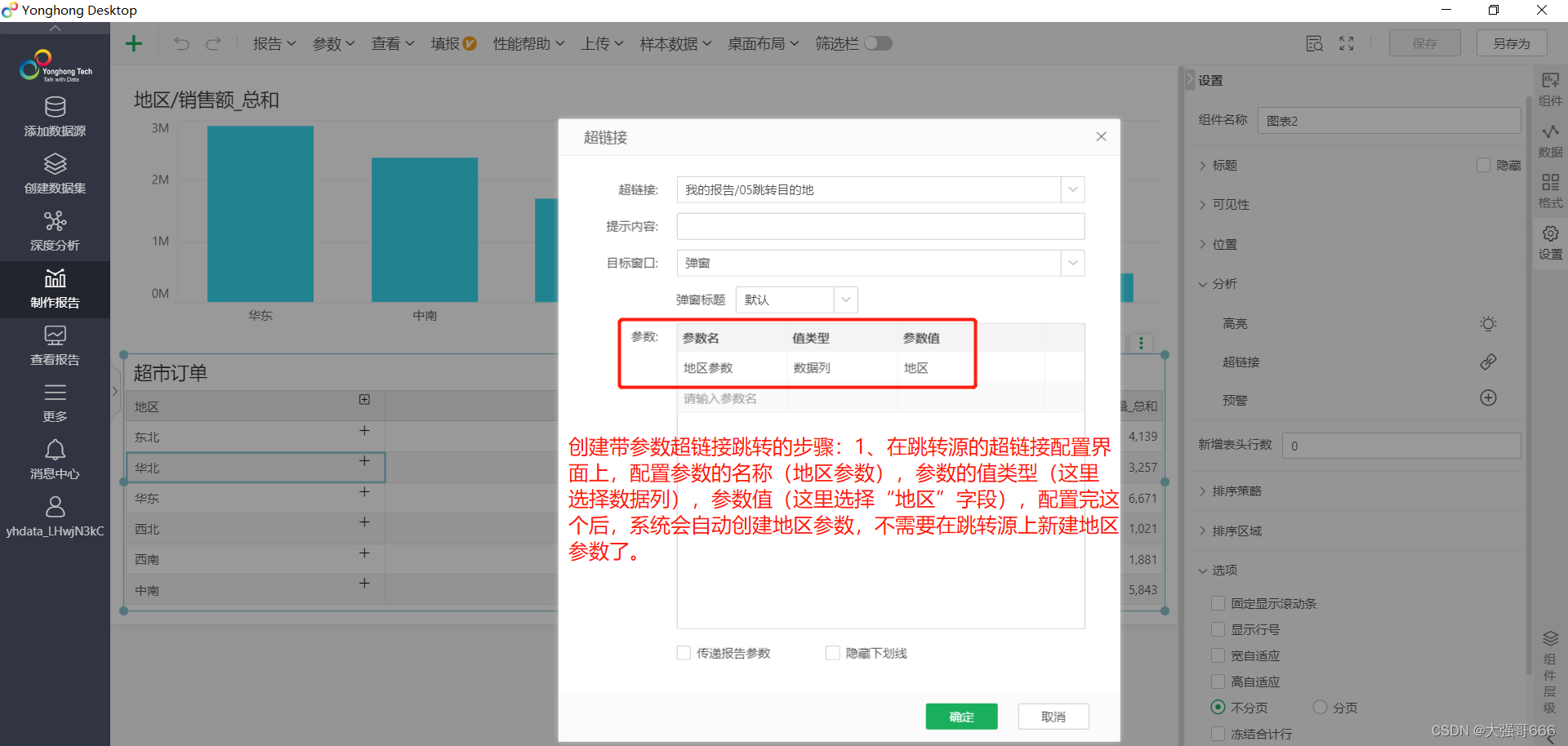The height and width of the screenshot is (746, 1568).
Task: Open 添加数据源 in the sidebar
Action: coord(55,117)
